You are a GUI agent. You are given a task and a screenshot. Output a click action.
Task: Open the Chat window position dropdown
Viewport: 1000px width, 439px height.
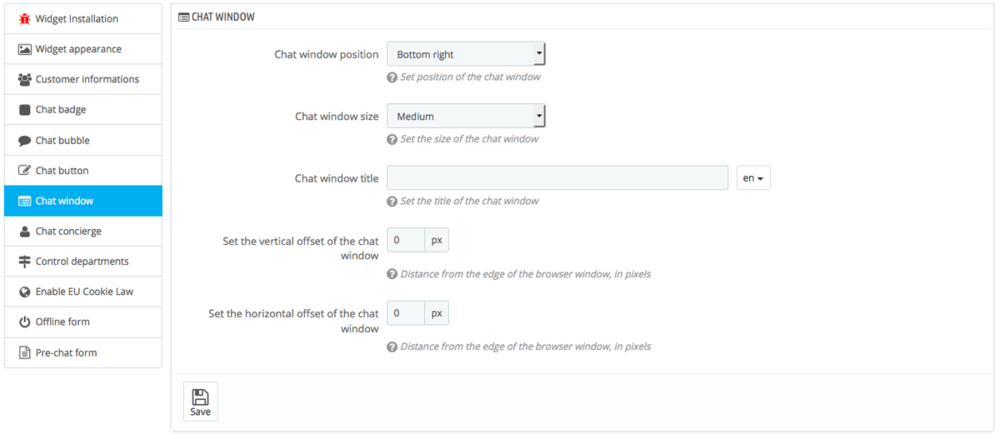pos(466,54)
